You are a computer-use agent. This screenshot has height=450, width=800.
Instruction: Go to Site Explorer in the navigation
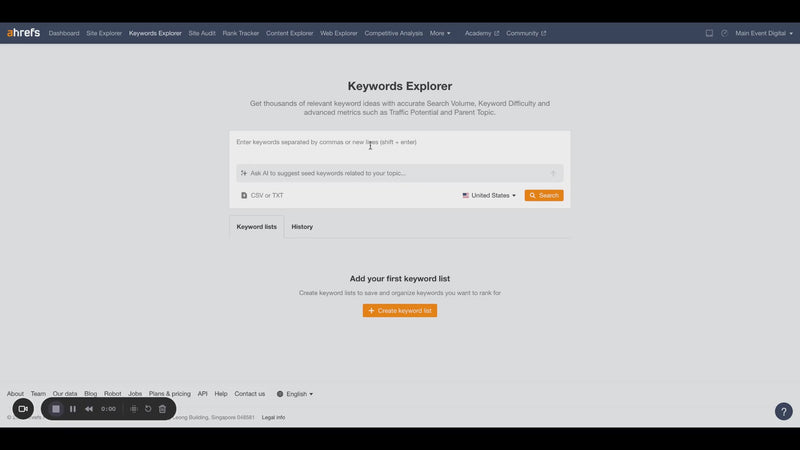pos(104,33)
